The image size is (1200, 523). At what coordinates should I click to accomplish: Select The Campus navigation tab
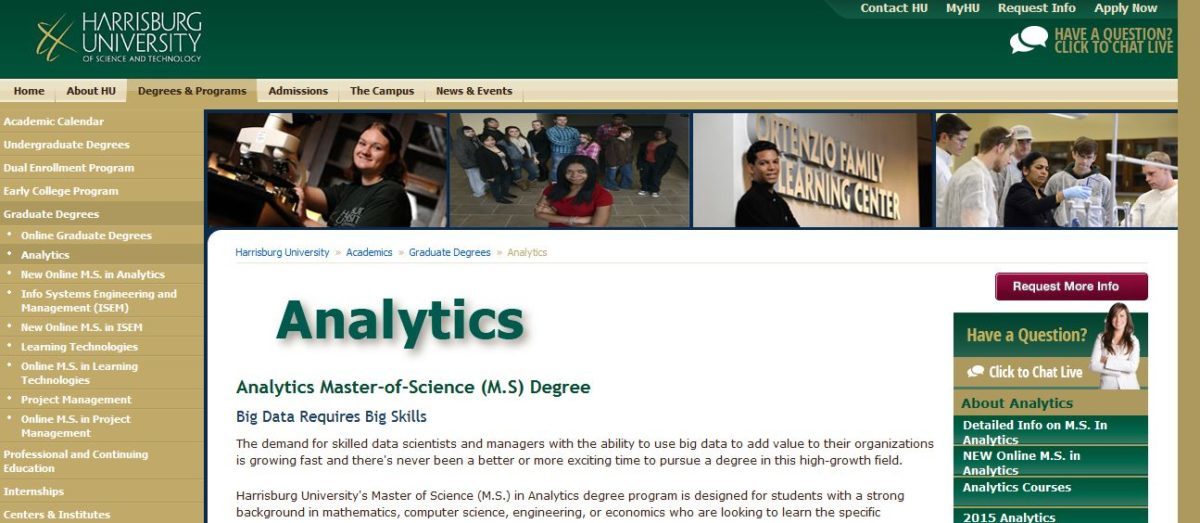pyautogui.click(x=382, y=91)
